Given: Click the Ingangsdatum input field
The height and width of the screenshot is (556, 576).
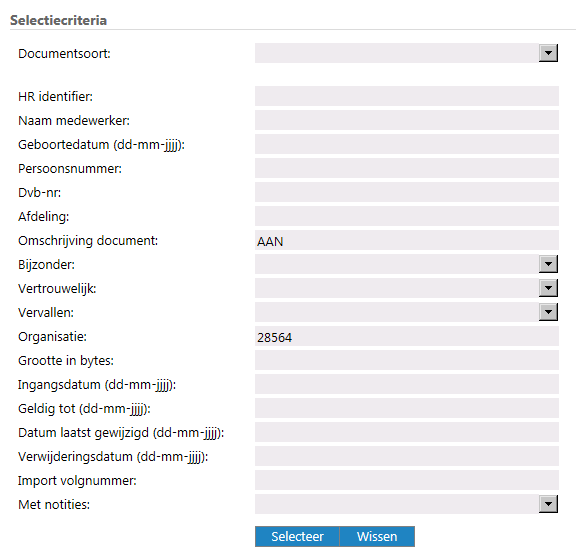Looking at the screenshot, I should [x=407, y=384].
